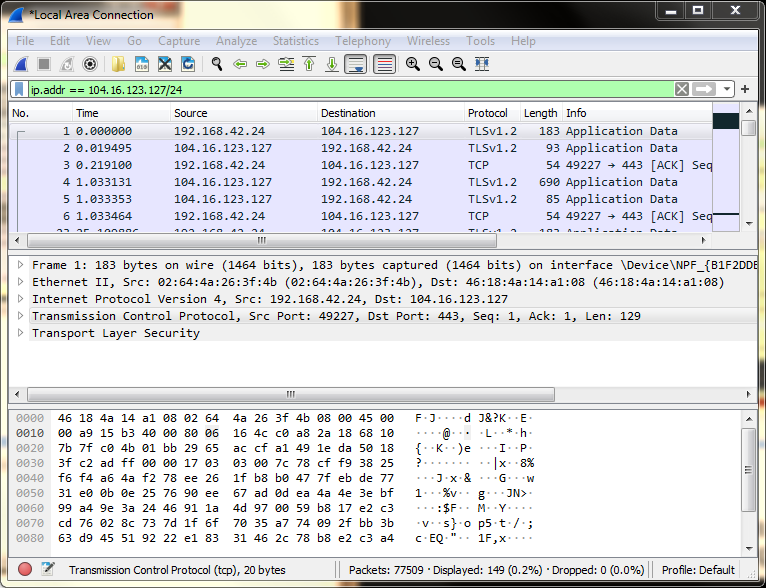
Task: Reload this capture file
Action: [x=188, y=64]
